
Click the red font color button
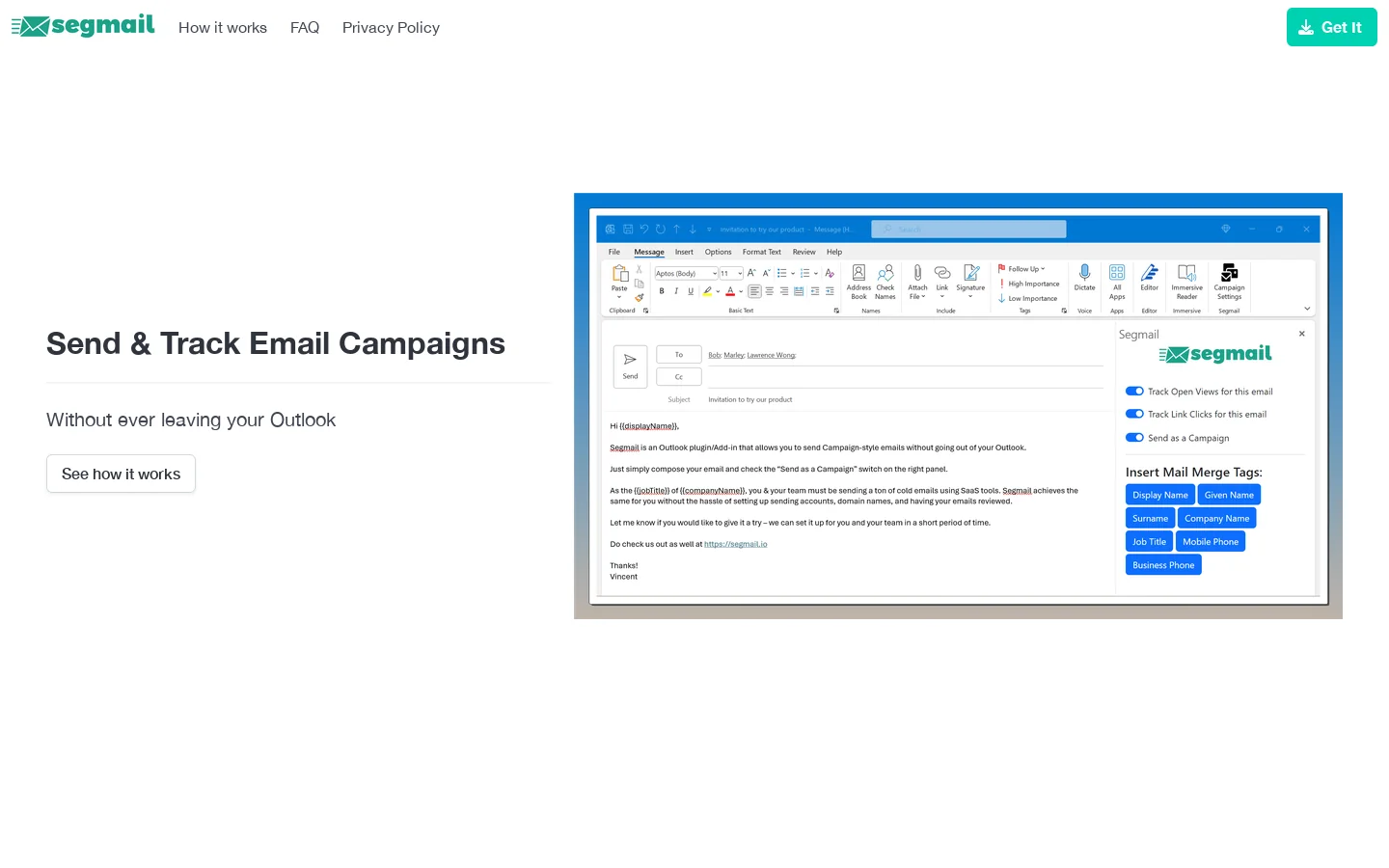point(730,291)
